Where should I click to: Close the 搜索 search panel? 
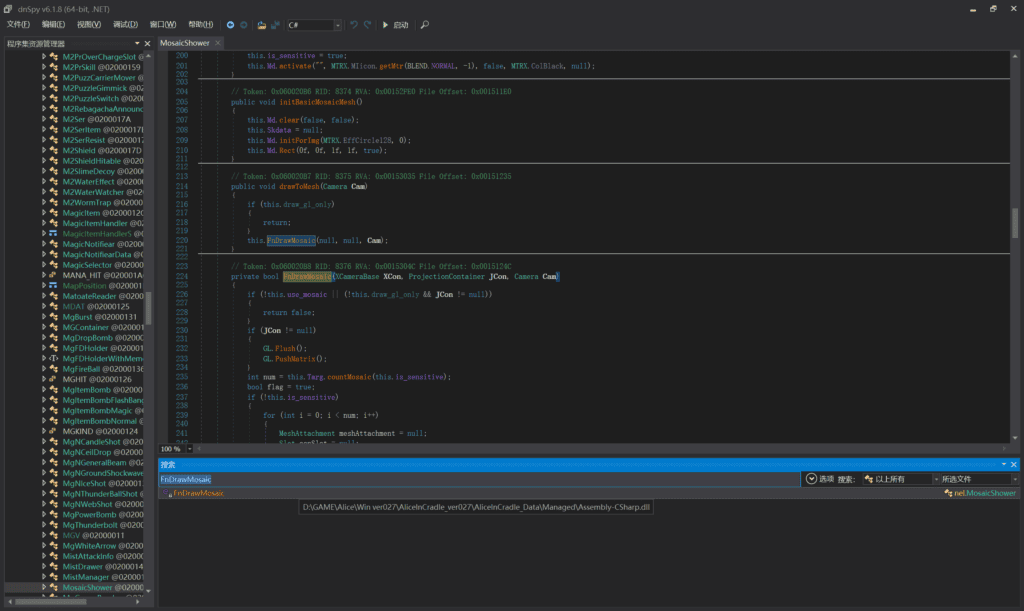pos(1014,465)
